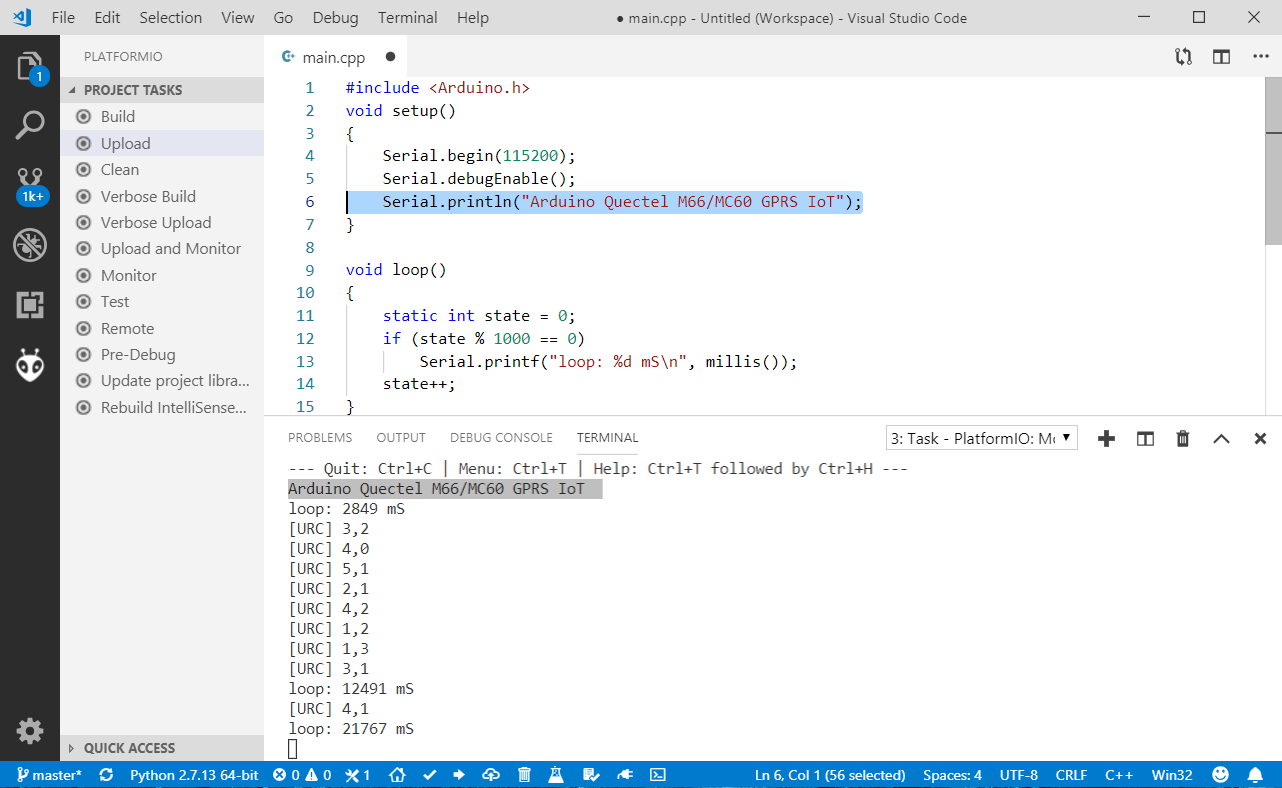Change file encoding UTF-8
The image size is (1282, 788).
point(1019,775)
